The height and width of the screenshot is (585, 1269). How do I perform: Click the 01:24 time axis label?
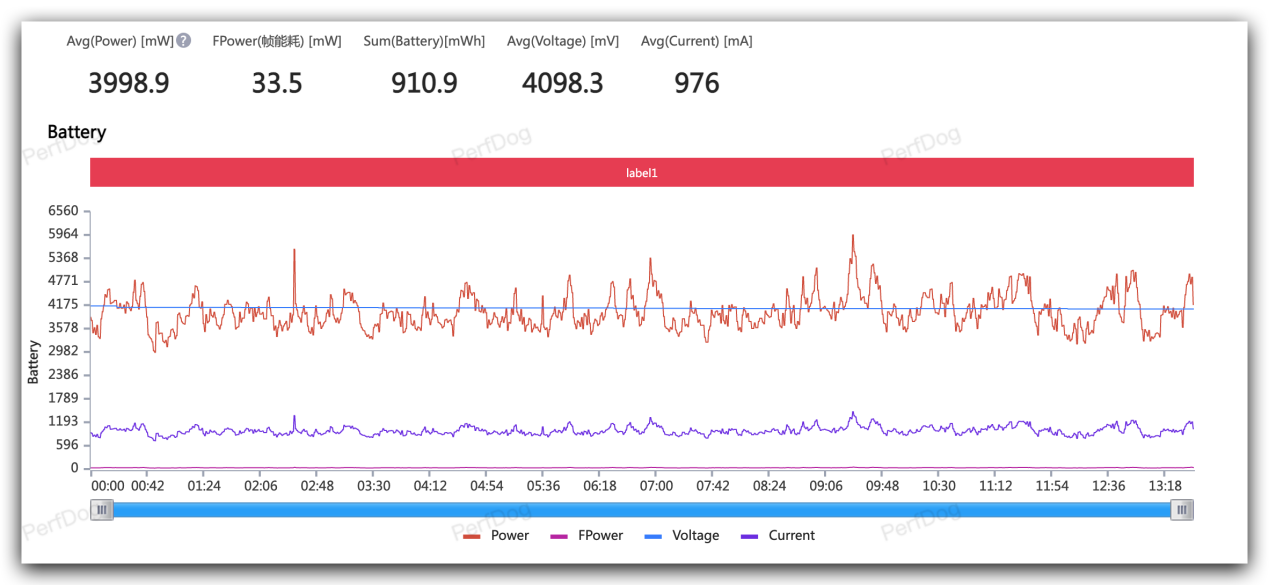[203, 486]
